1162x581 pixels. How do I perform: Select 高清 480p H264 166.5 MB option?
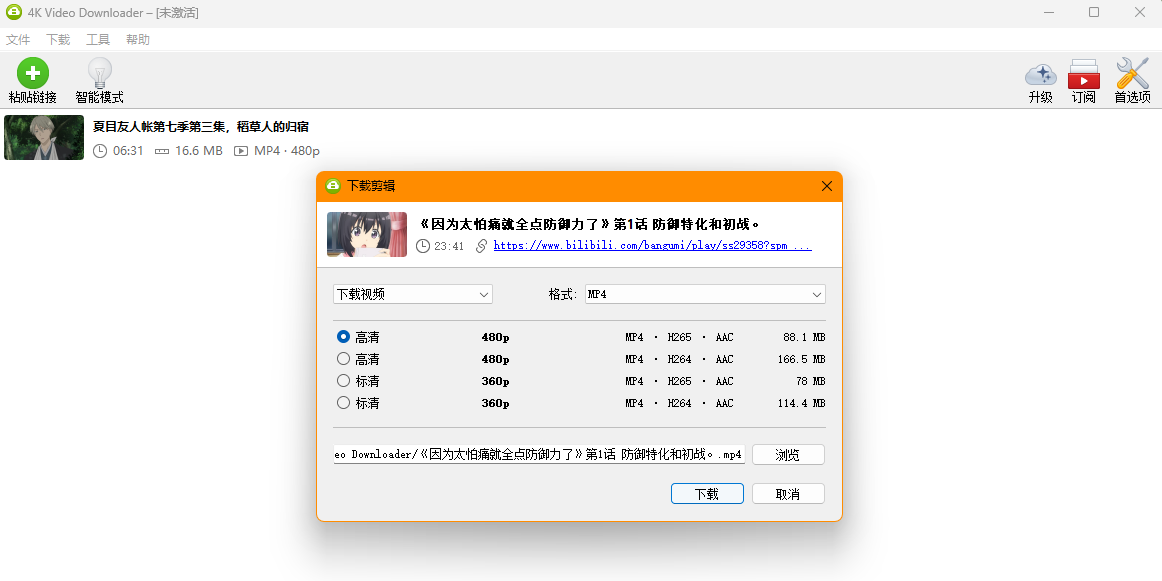[344, 359]
